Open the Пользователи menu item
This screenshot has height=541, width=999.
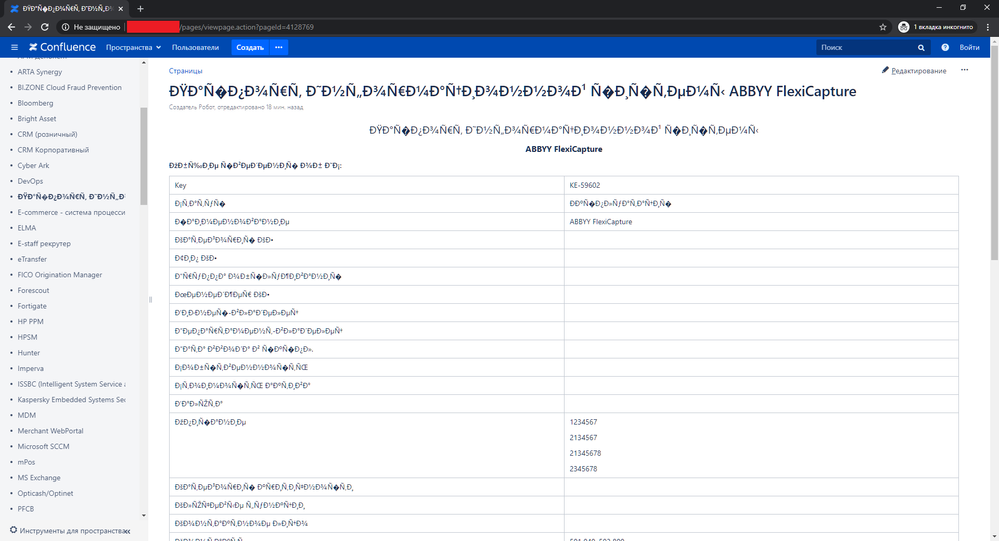[195, 48]
